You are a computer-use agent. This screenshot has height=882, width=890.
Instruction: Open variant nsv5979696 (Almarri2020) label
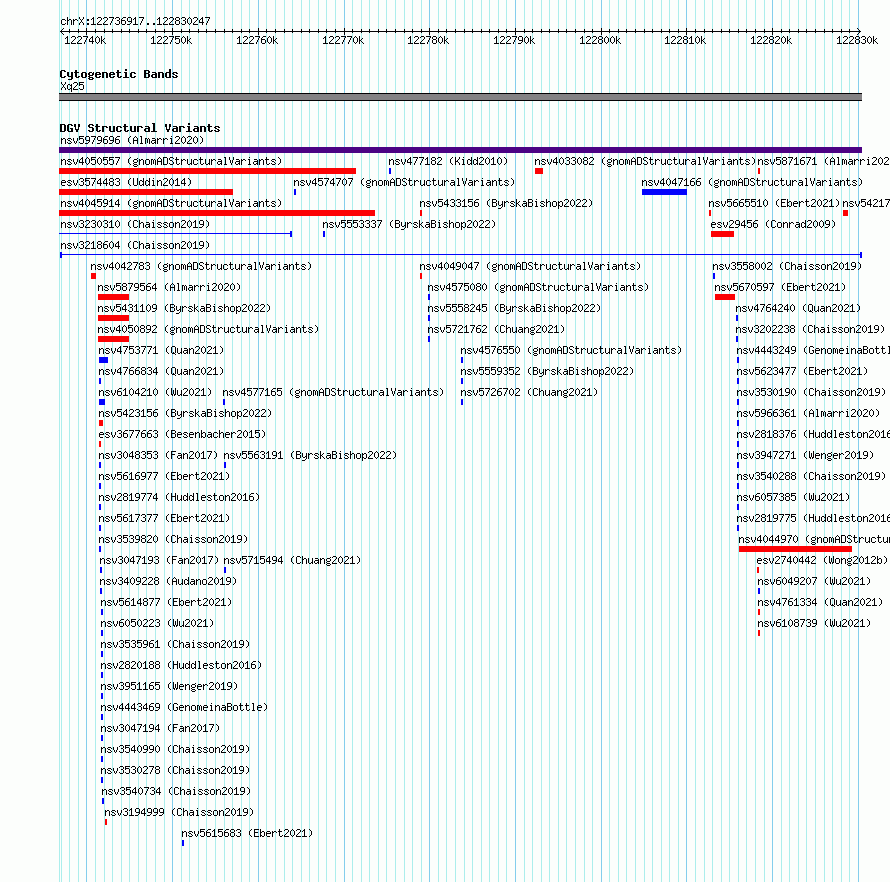132,140
